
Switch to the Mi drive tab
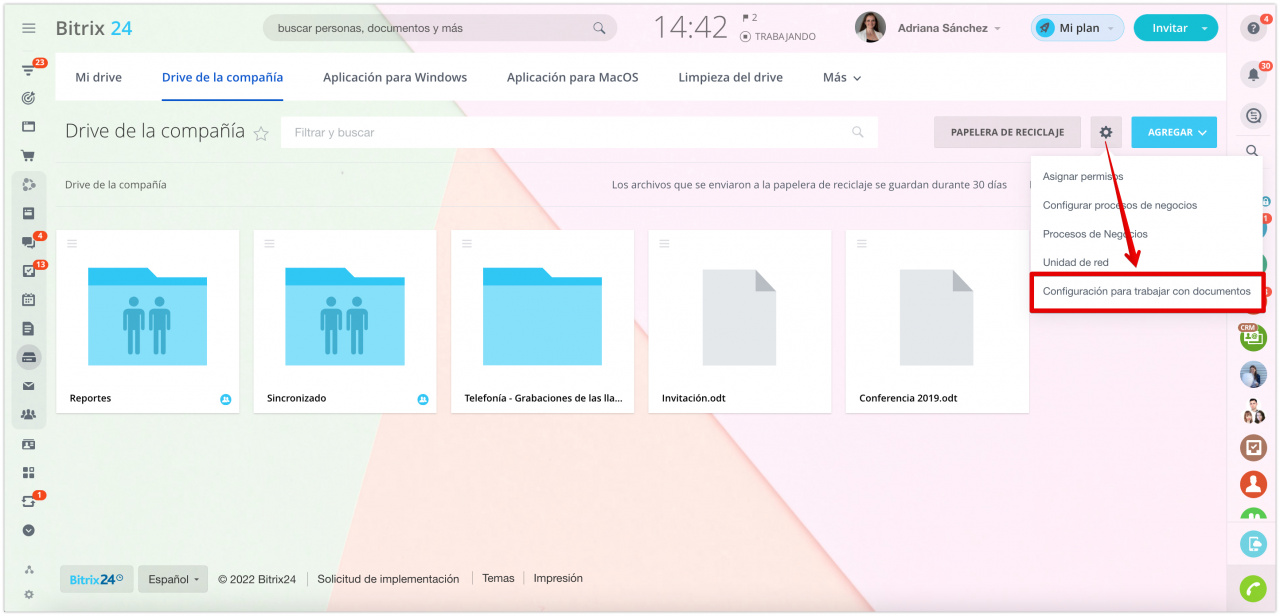tap(99, 77)
